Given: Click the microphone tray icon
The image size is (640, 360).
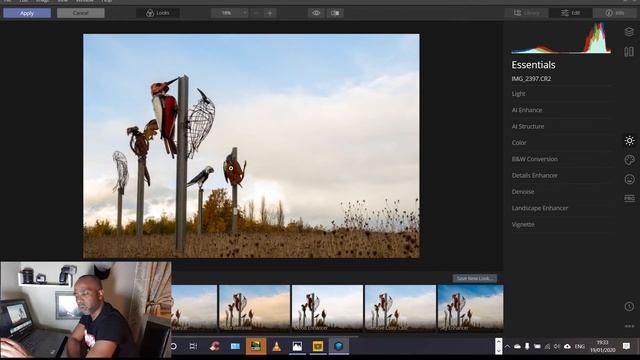Looking at the screenshot, I should (x=527, y=347).
